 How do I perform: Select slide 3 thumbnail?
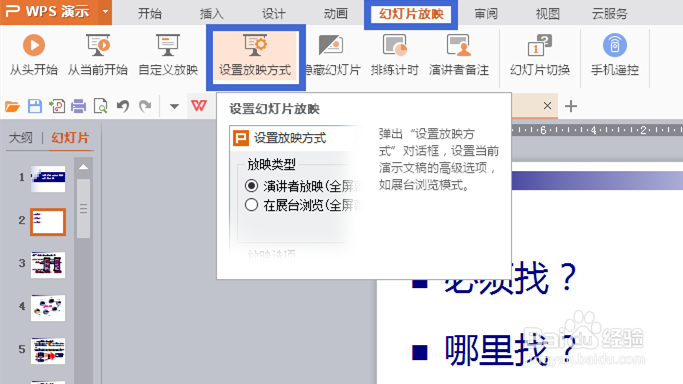coord(48,265)
